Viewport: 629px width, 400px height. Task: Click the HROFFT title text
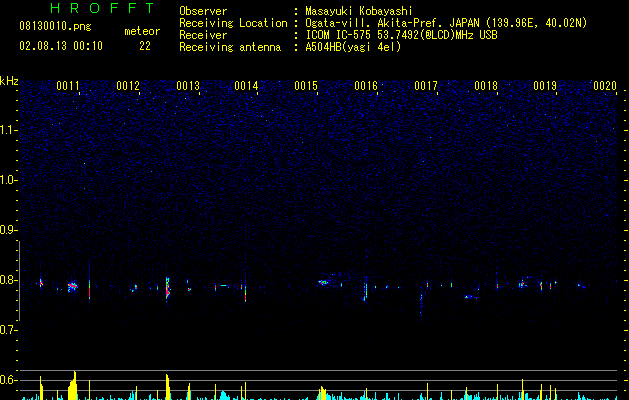tap(102, 8)
